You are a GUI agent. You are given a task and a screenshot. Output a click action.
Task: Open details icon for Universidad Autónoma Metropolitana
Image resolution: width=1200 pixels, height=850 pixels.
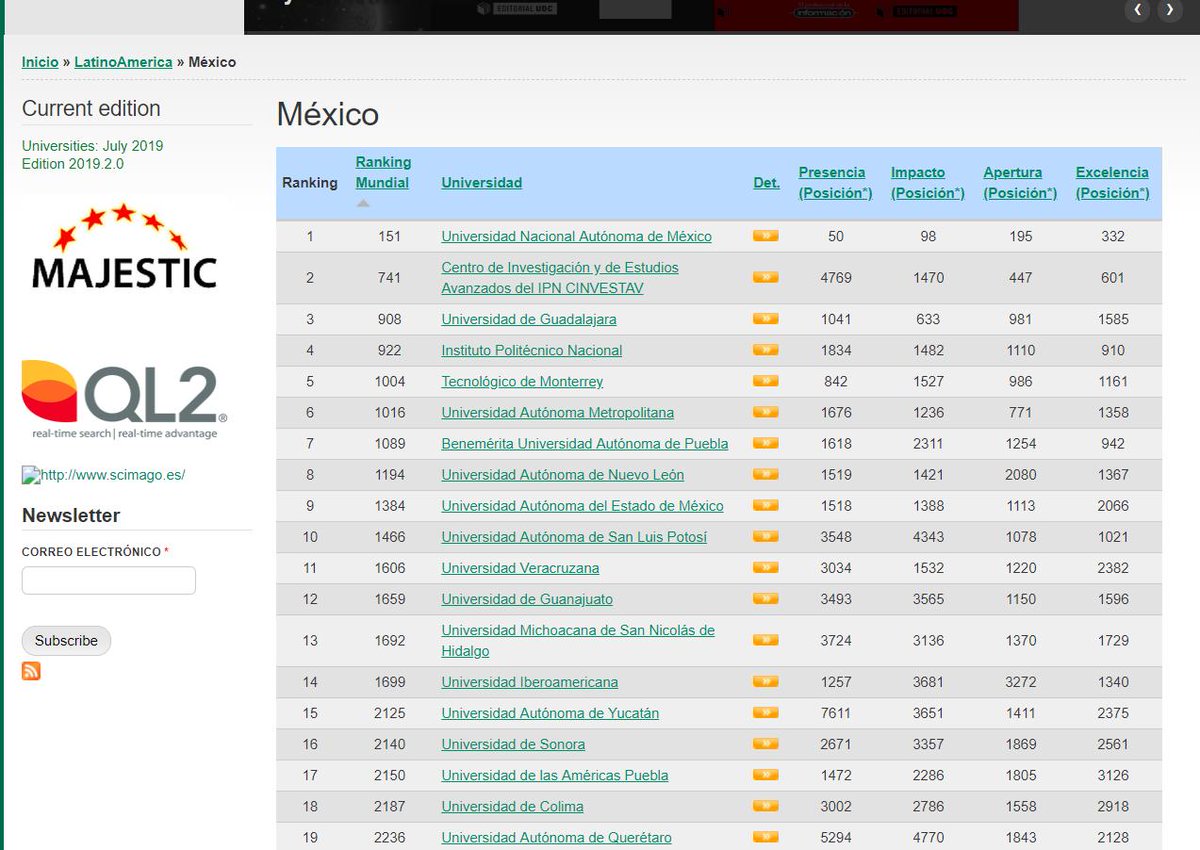[766, 412]
